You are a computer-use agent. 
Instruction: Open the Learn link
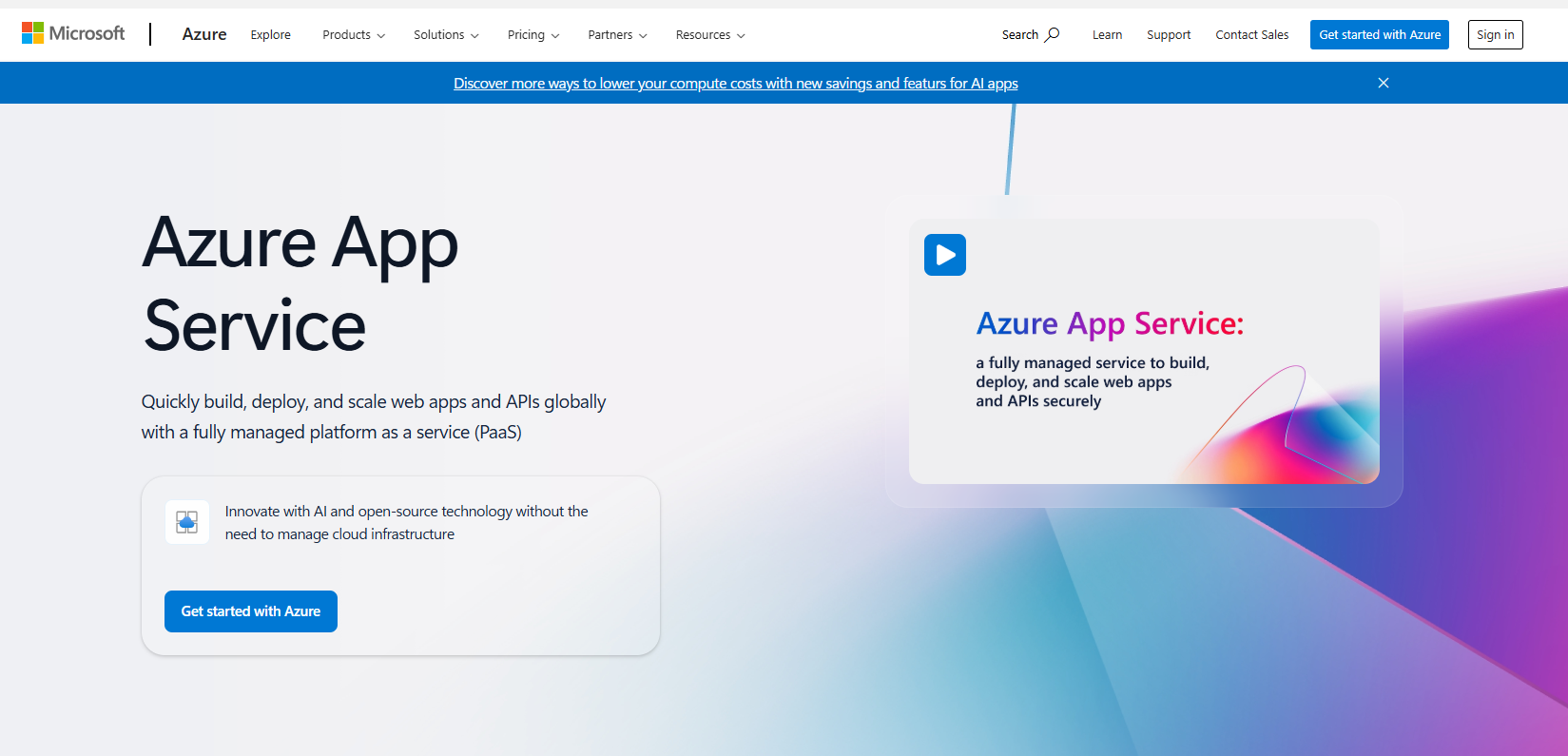pos(1107,35)
